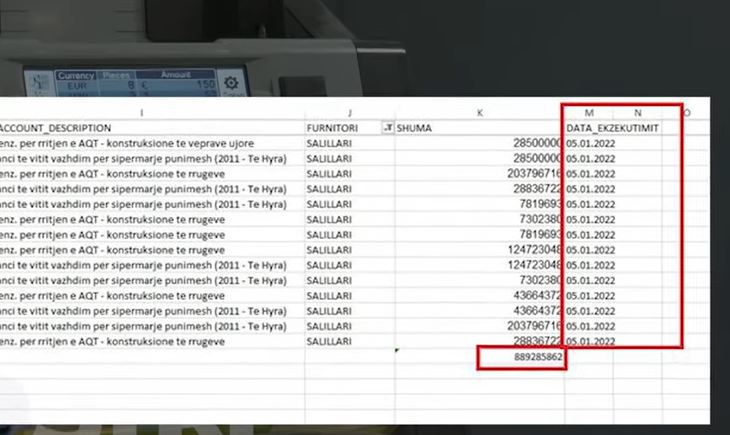This screenshot has width=730, height=435.
Task: Tap the gear settings icon on counter display
Action: pyautogui.click(x=231, y=83)
